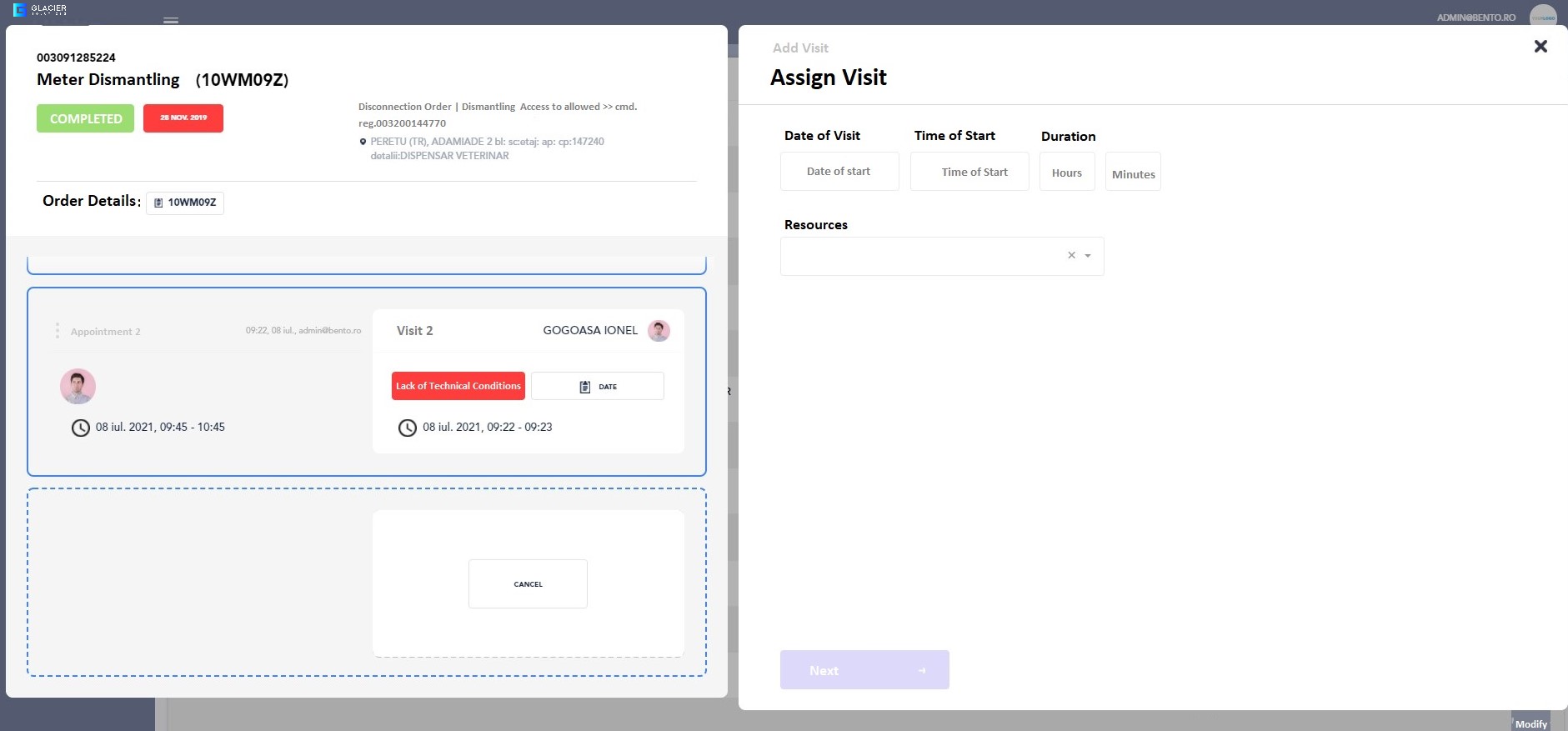This screenshot has height=731, width=1568.
Task: Click the user avatar in top bar
Action: (x=1542, y=17)
